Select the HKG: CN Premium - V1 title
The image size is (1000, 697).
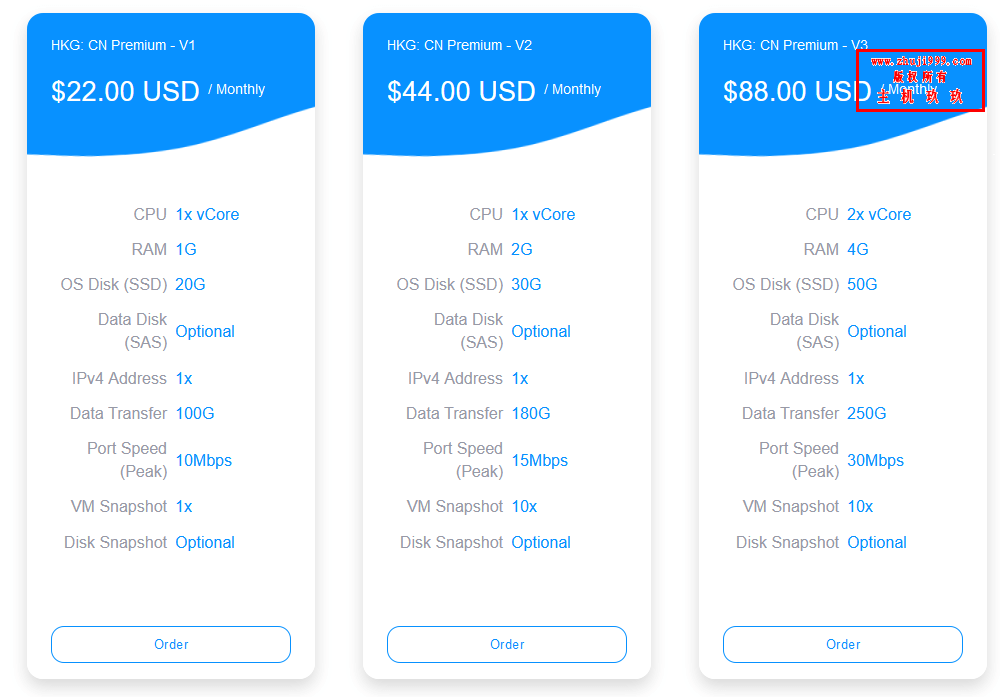coord(123,45)
